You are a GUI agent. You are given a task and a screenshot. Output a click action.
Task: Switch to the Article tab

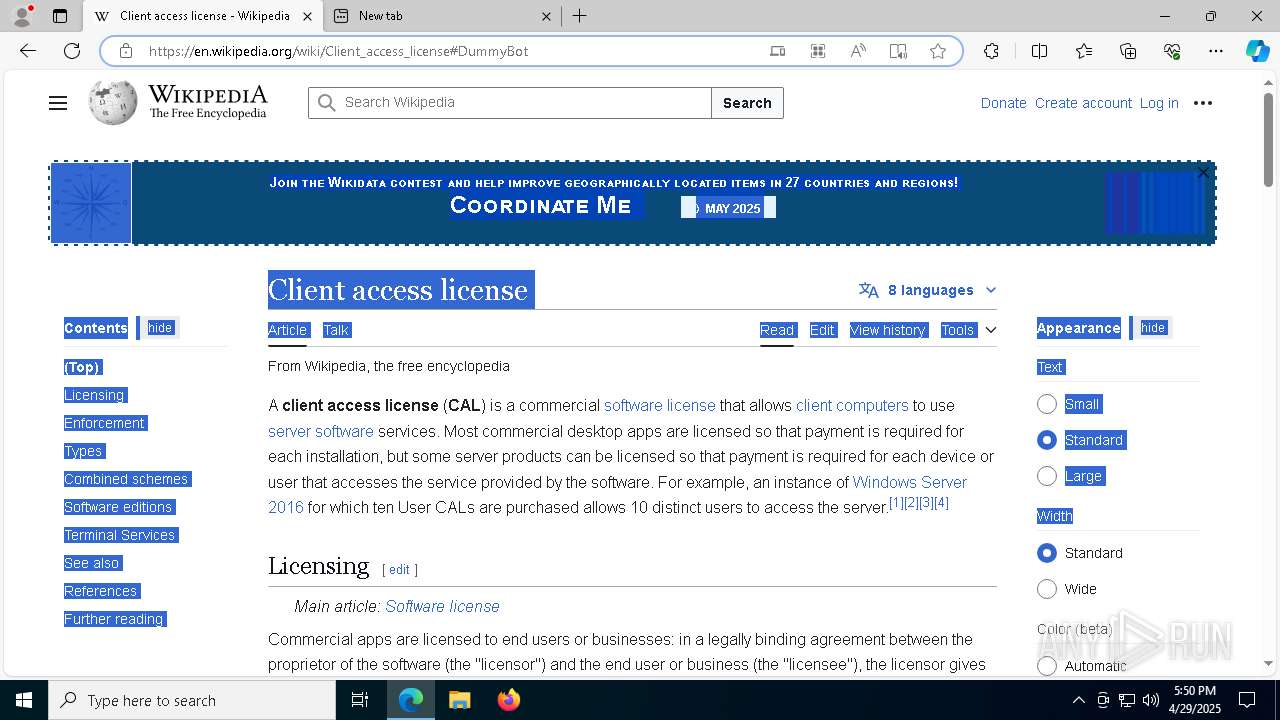[x=287, y=330]
